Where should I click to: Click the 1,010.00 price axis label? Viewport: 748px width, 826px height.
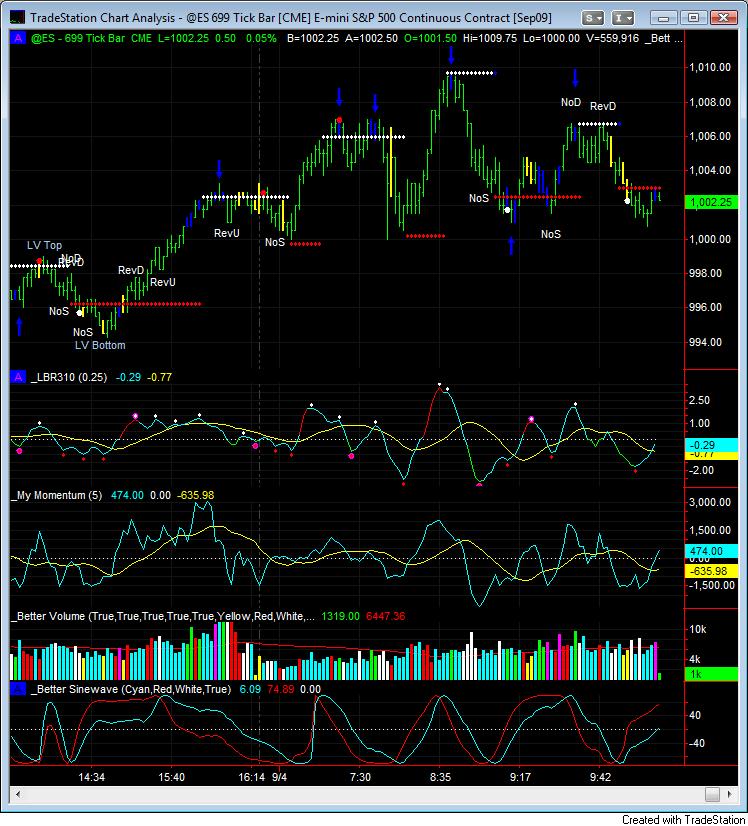(710, 67)
